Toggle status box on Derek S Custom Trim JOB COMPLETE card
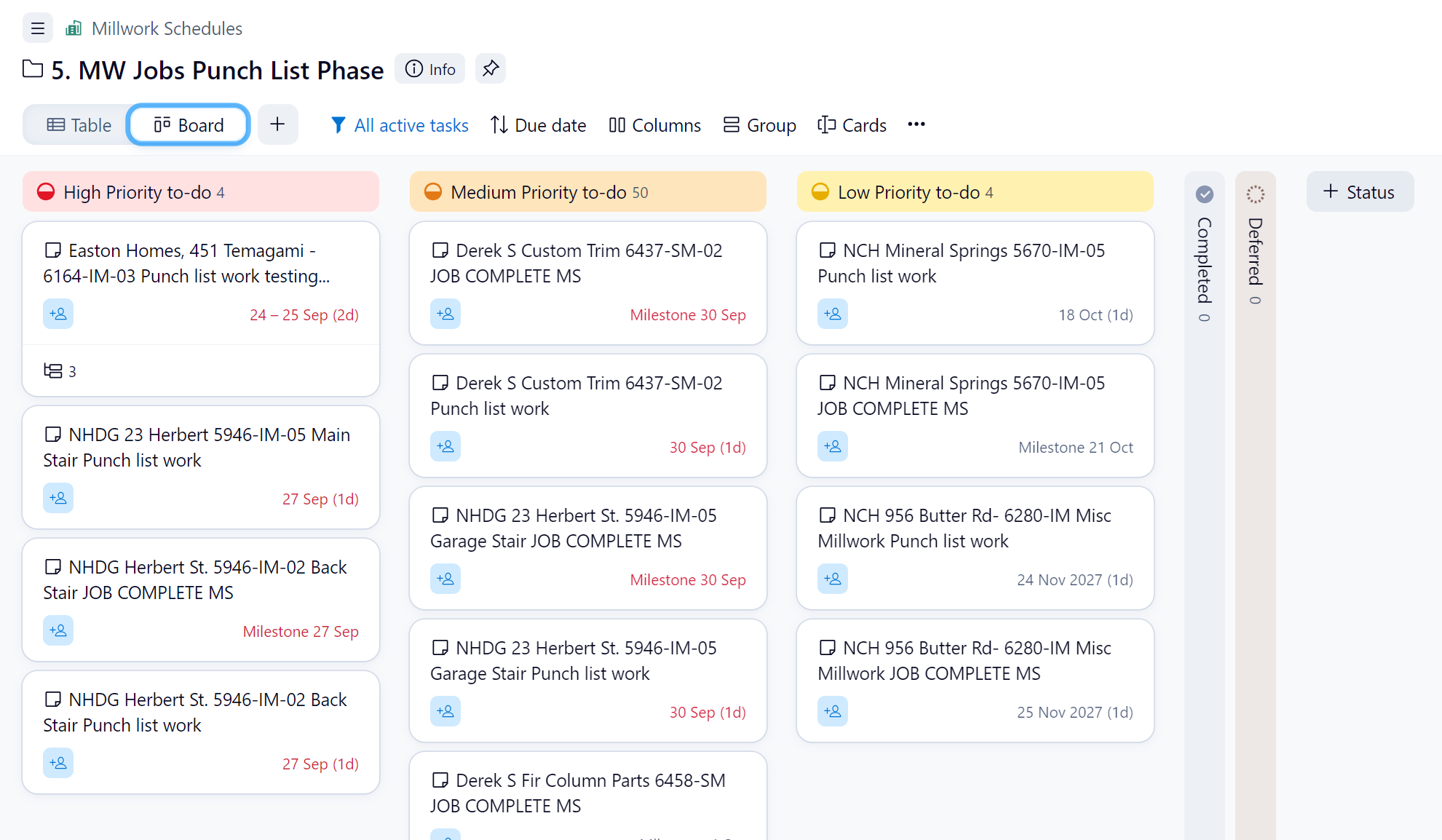Screen dimensions: 1442x840 point(440,250)
